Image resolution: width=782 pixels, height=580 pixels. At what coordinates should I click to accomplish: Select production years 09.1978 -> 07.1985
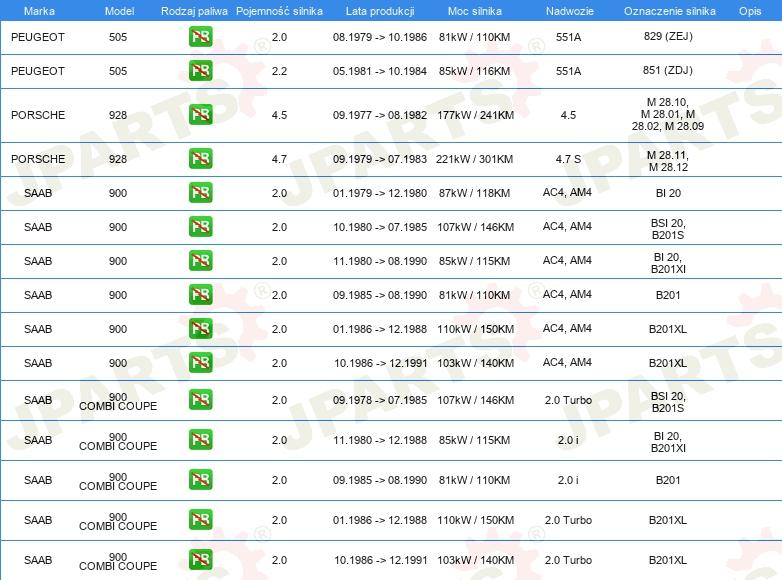380,399
